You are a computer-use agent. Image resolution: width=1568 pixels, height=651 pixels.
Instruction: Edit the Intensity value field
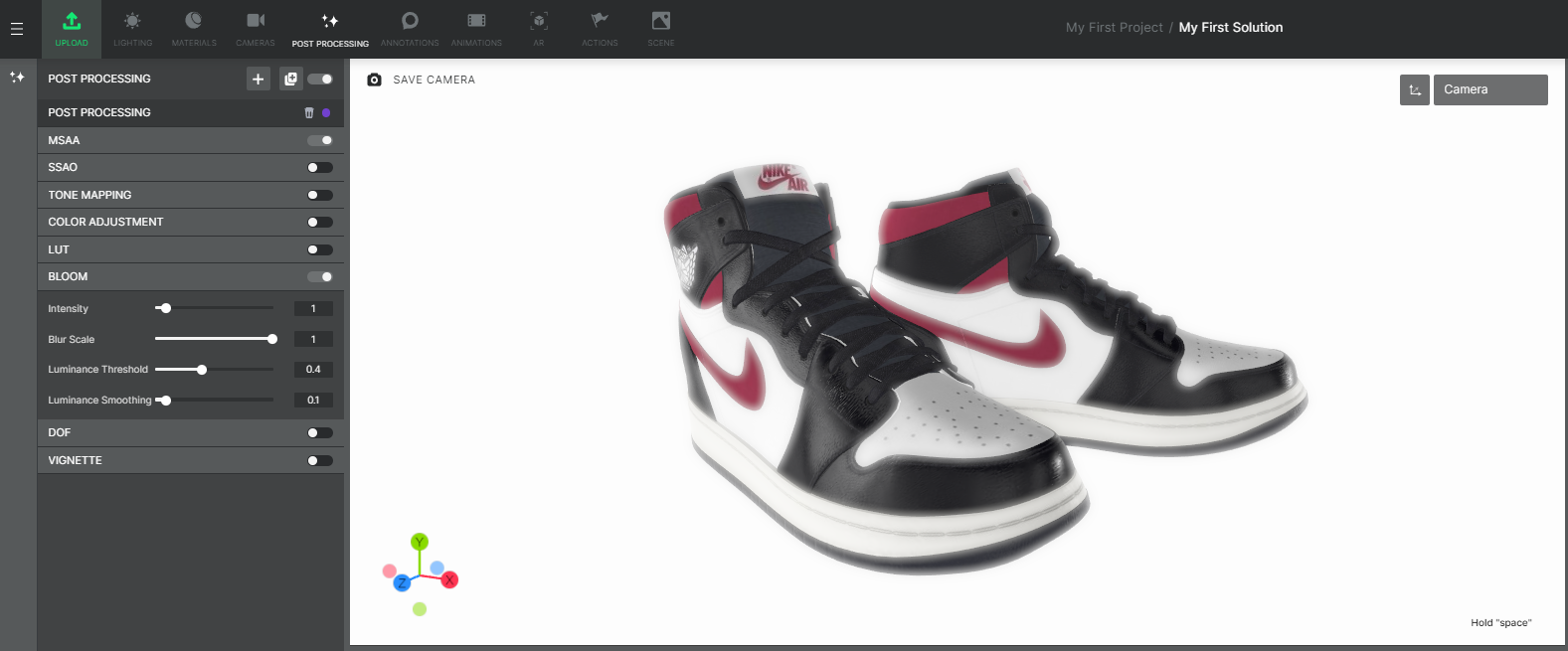[313, 309]
